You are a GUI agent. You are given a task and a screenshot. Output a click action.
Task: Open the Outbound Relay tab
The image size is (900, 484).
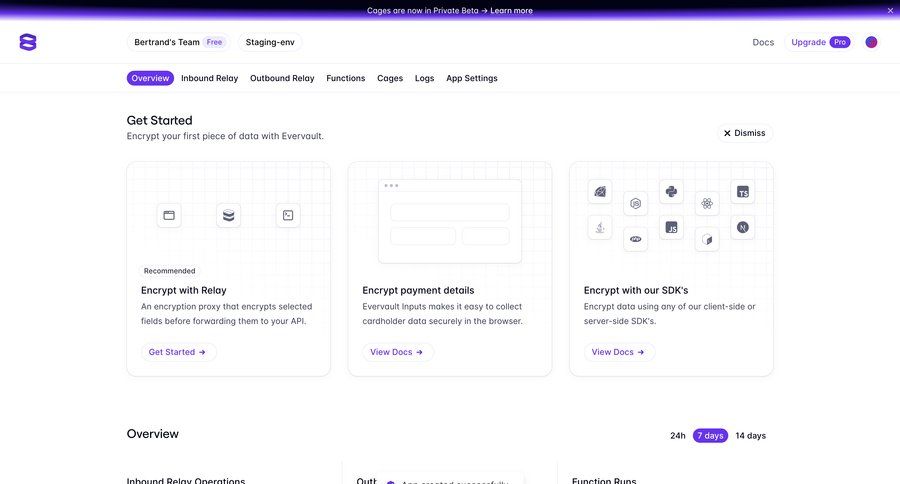[282, 78]
